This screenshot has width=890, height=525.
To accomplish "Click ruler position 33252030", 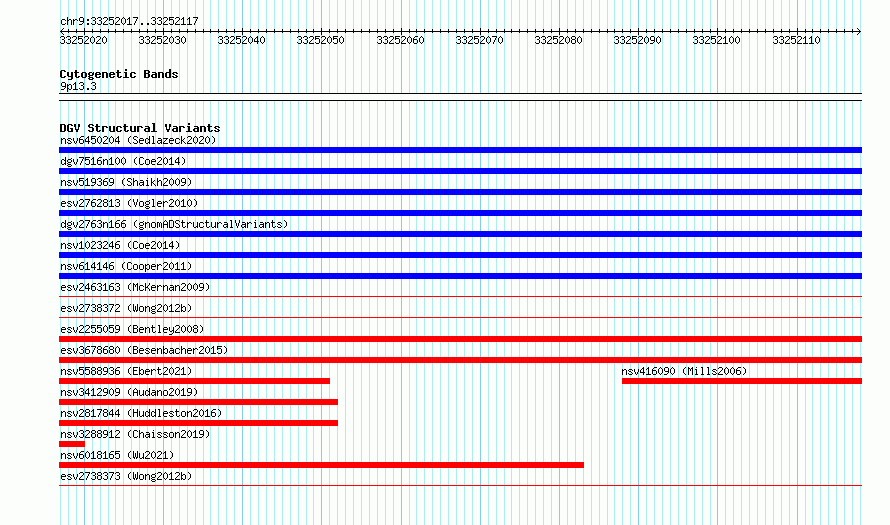I will tap(162, 40).
